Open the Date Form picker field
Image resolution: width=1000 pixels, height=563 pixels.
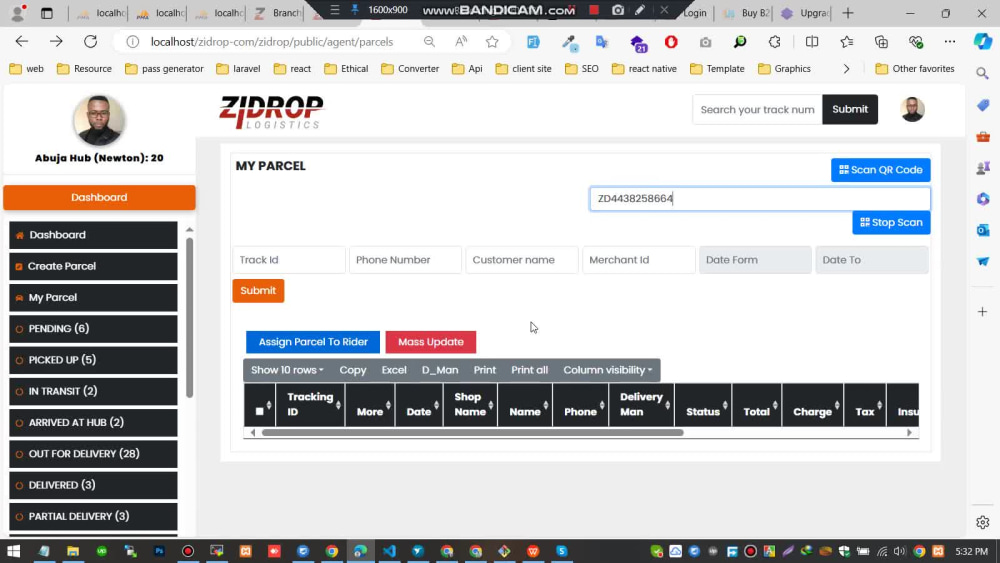click(755, 260)
